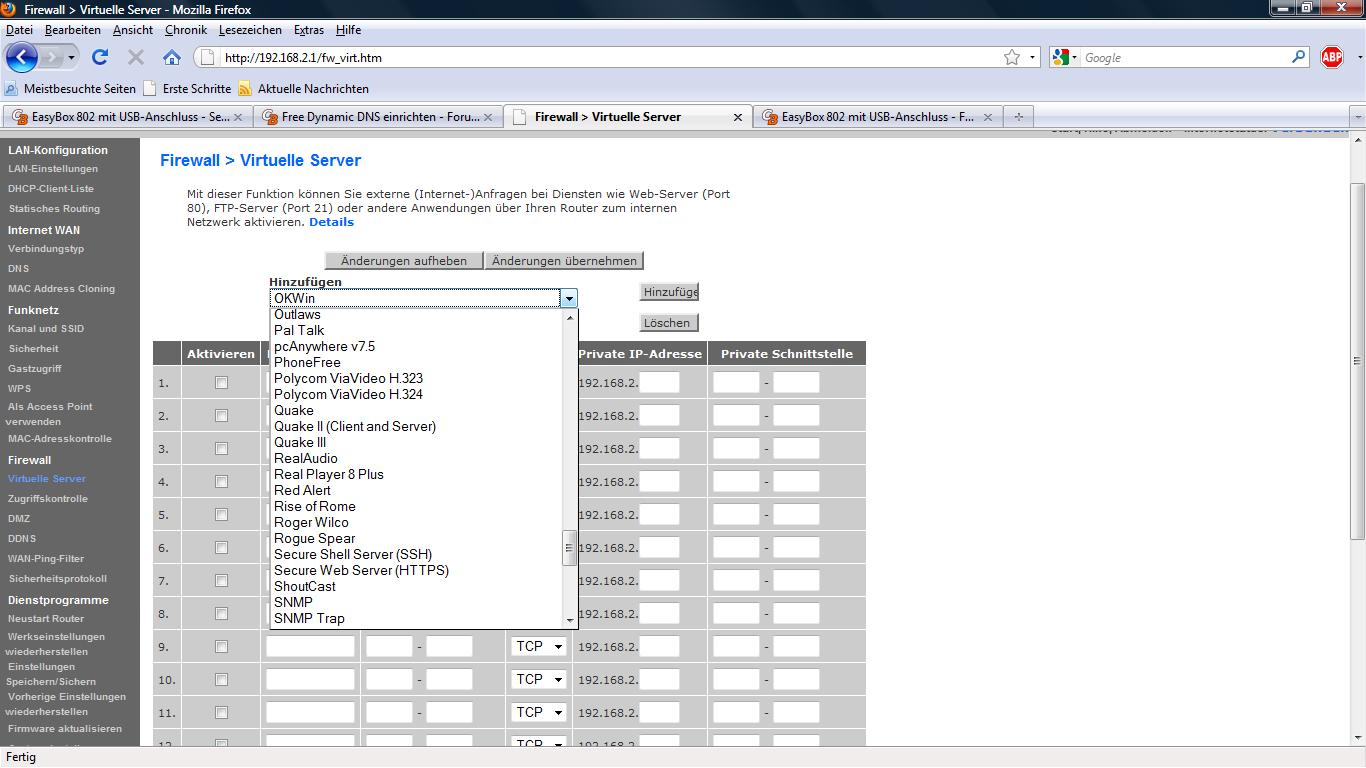Collapse the OKWin Hinzufügen dropdown
The width and height of the screenshot is (1366, 768).
(x=568, y=298)
